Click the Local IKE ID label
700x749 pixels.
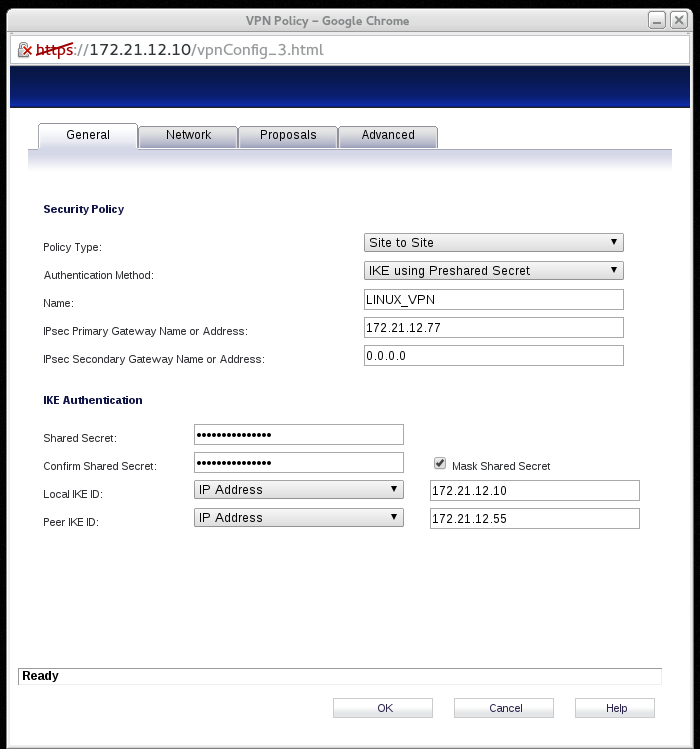point(73,494)
